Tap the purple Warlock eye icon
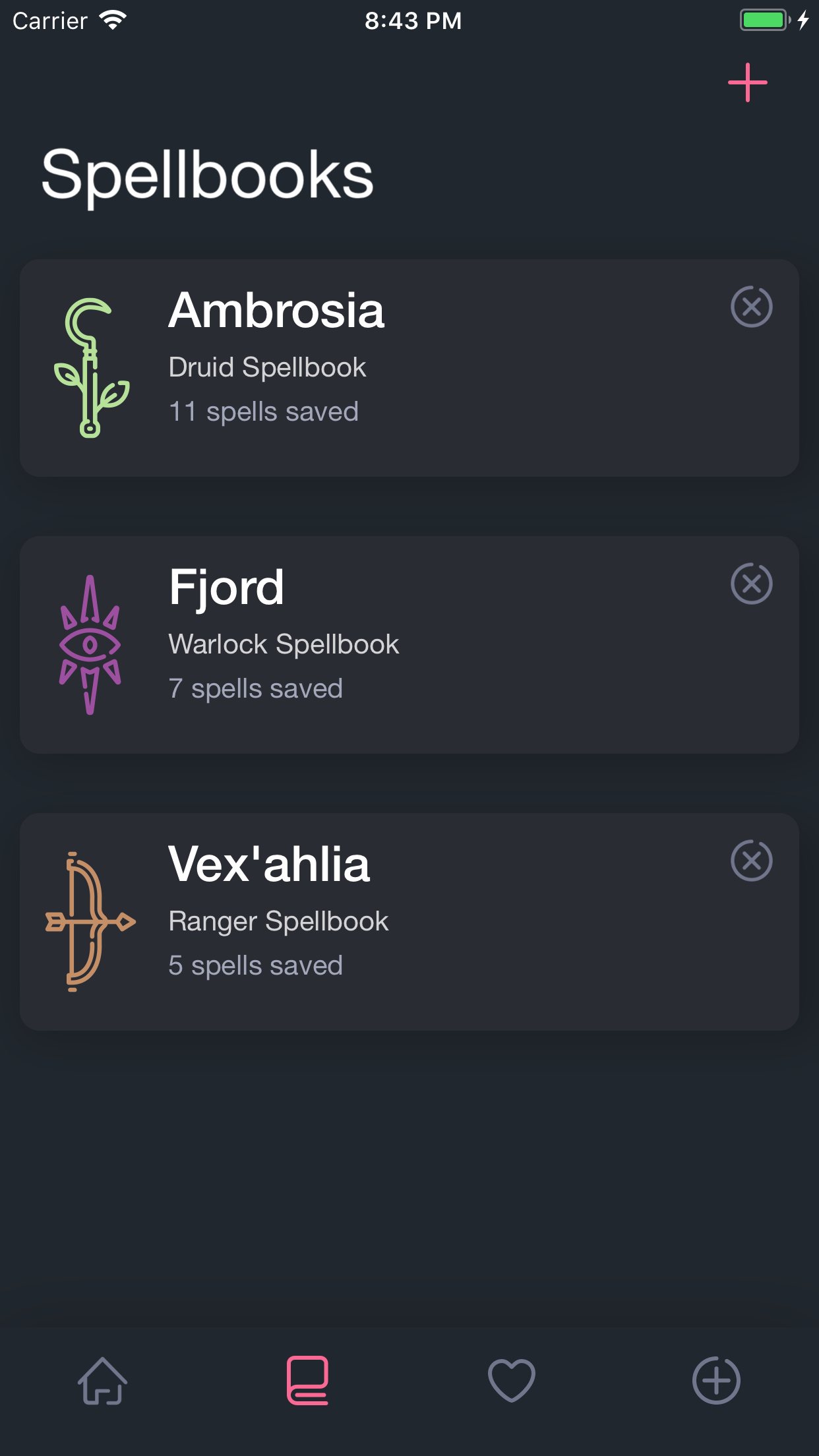This screenshot has width=819, height=1456. coord(90,644)
